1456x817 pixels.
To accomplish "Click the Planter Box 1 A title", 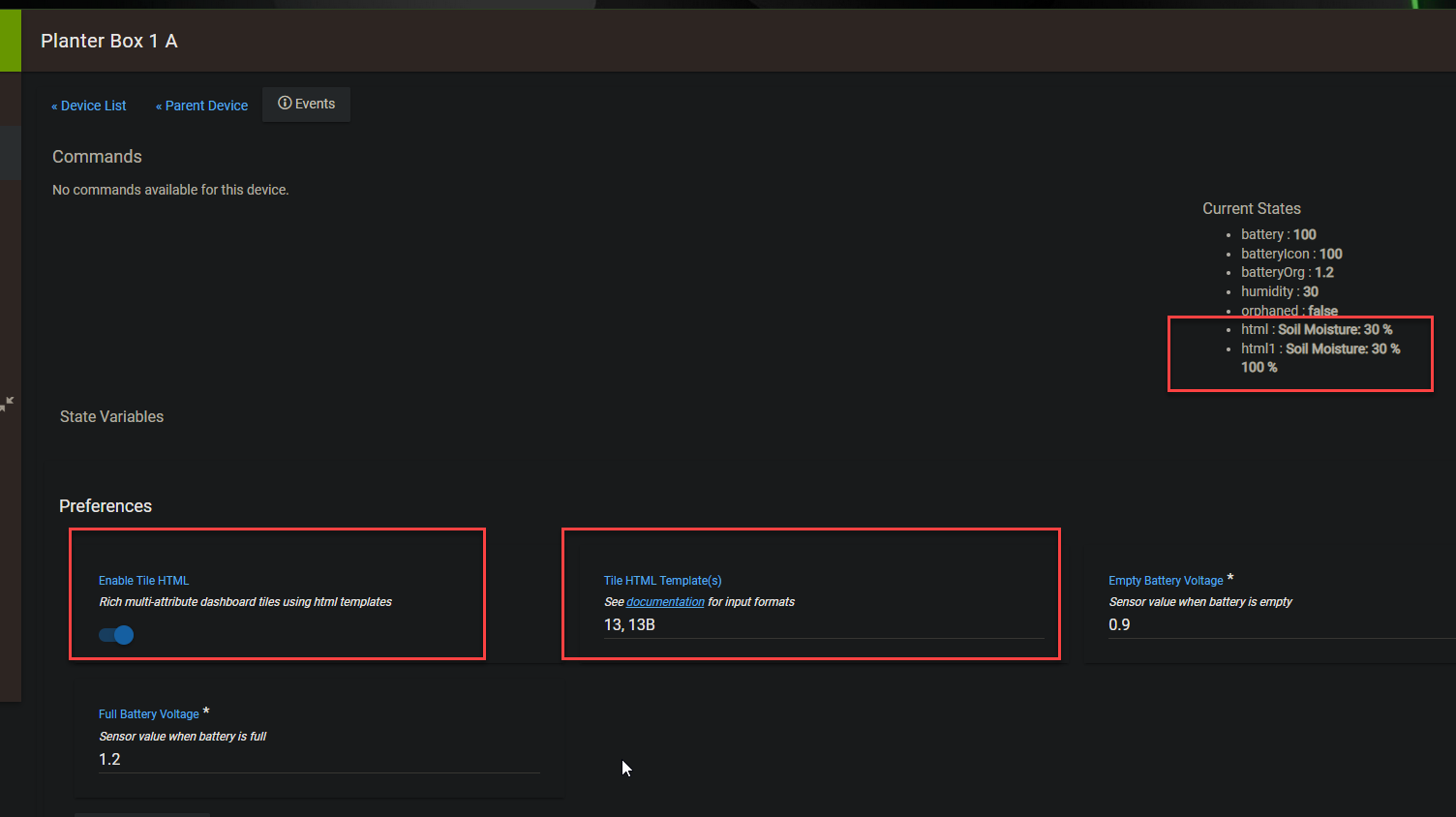I will coord(109,41).
